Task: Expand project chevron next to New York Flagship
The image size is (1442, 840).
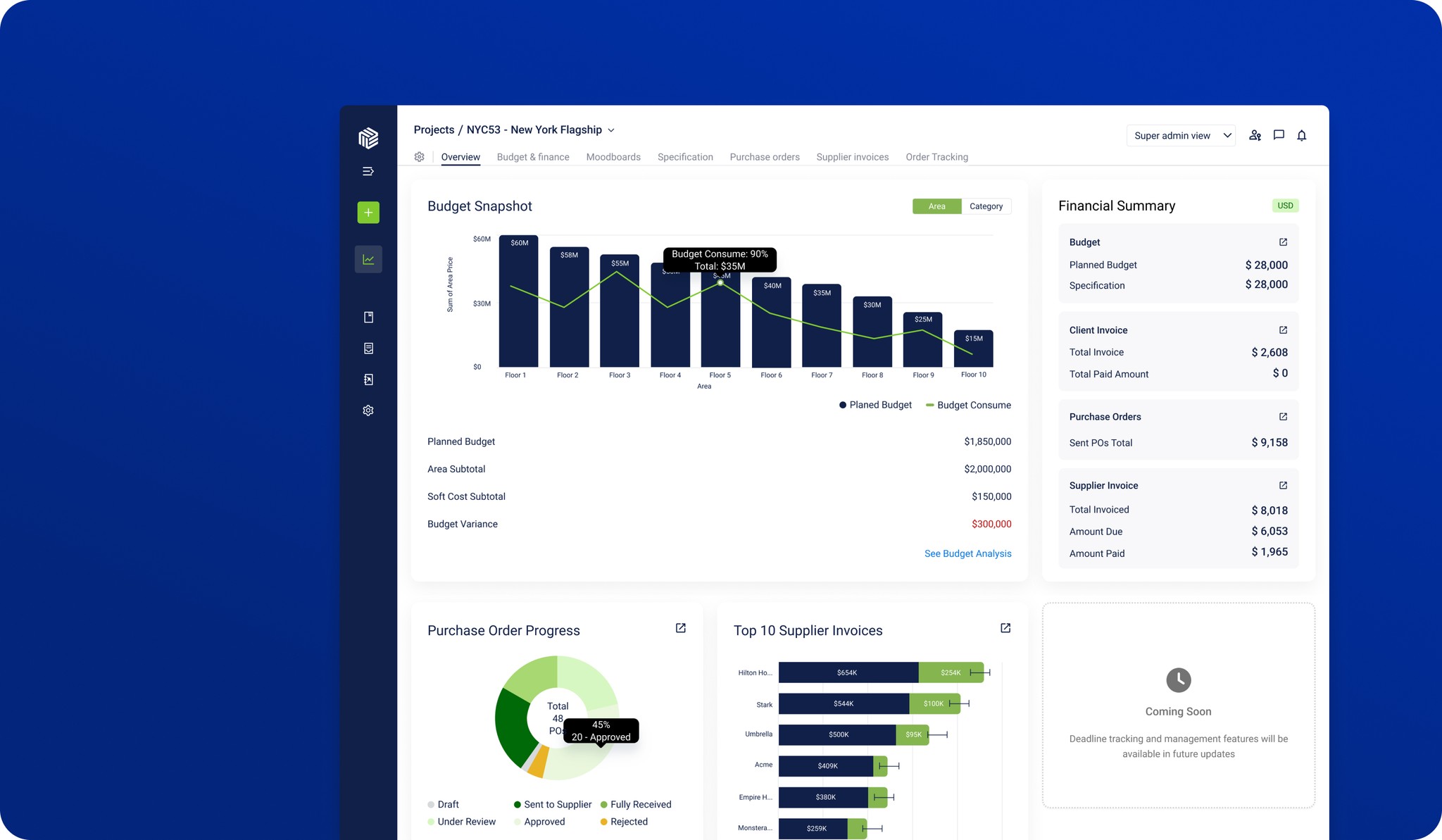Action: click(611, 130)
